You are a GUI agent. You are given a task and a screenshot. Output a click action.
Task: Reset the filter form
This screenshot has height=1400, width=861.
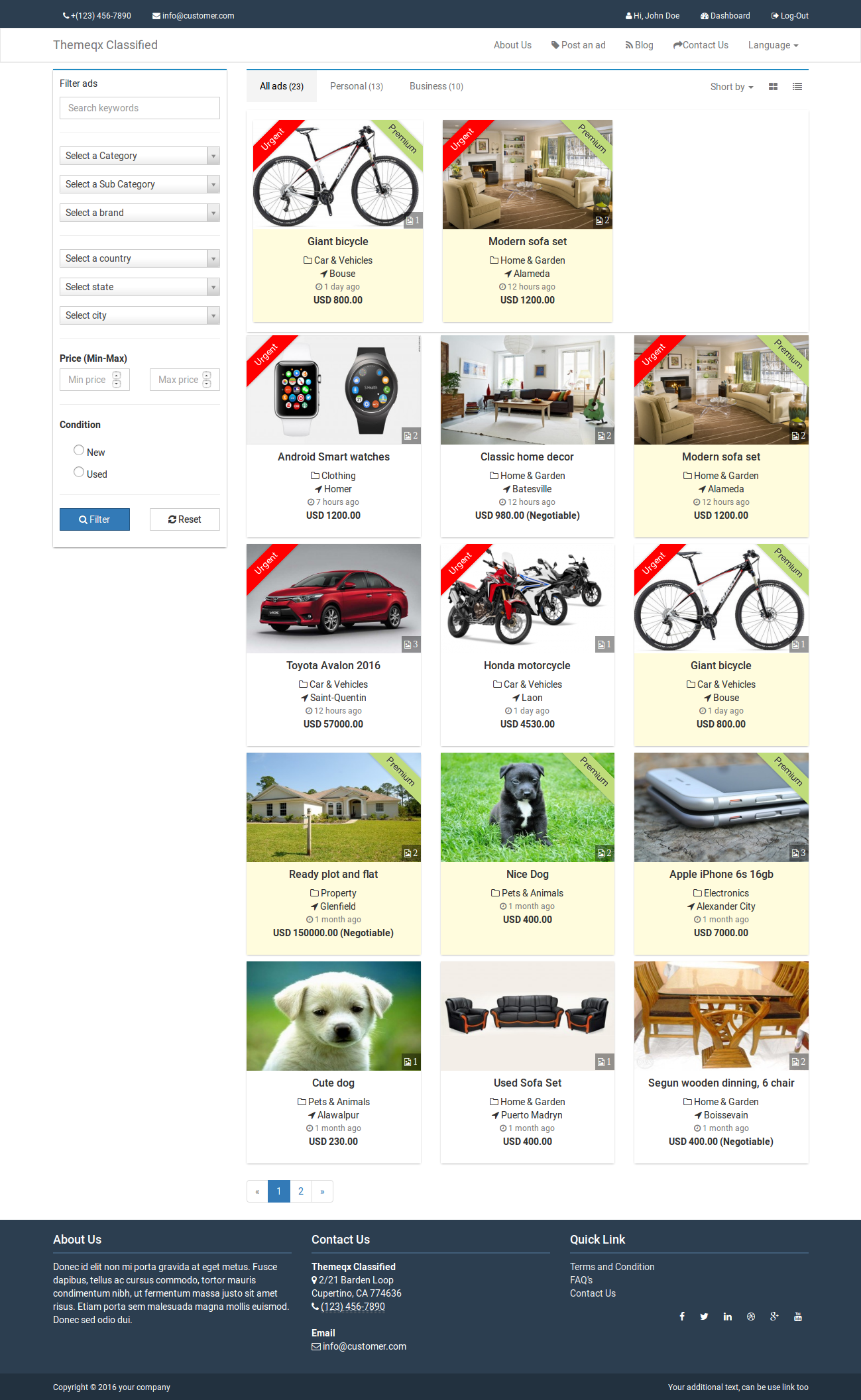point(185,519)
